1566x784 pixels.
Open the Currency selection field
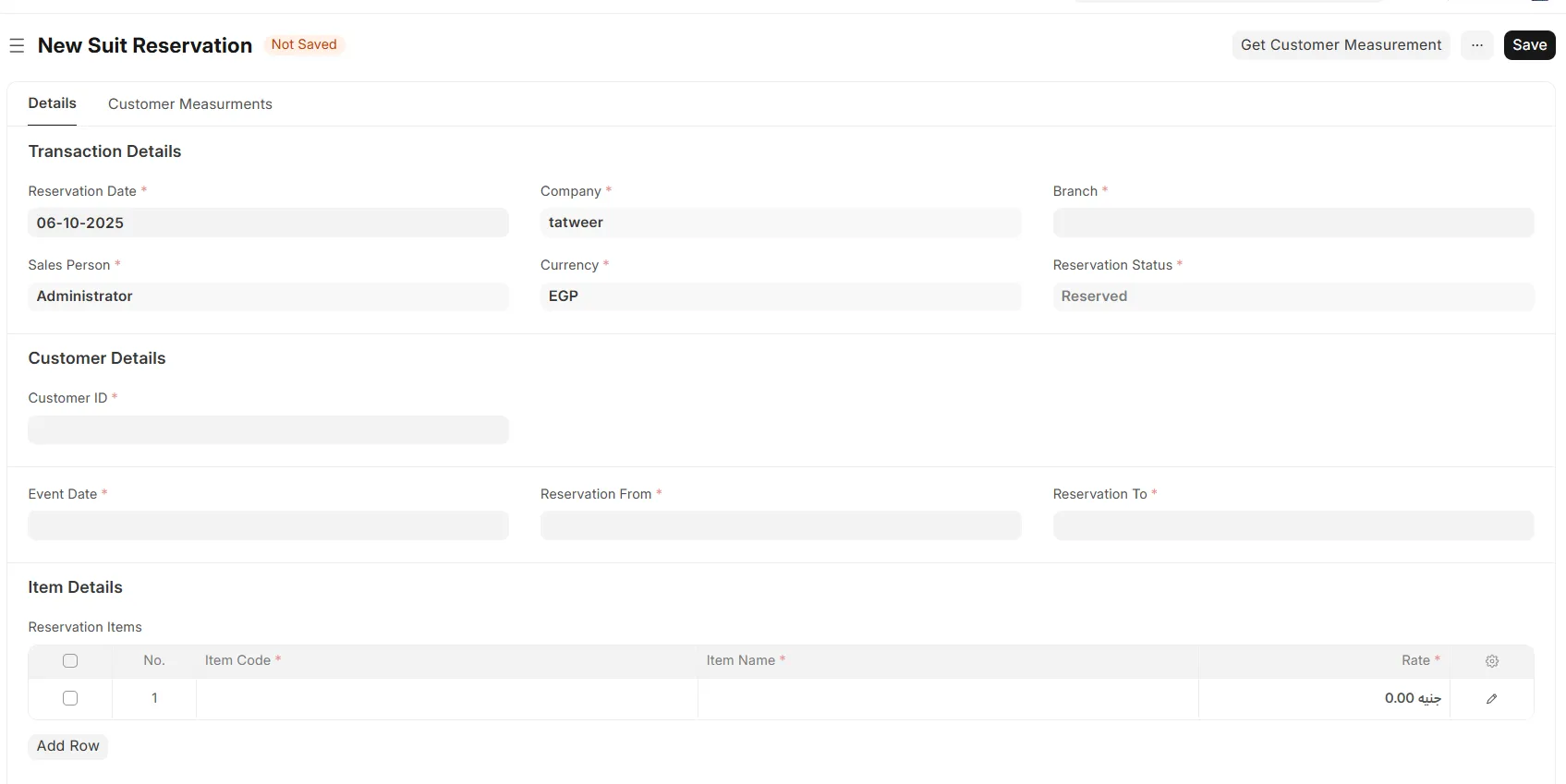coord(780,296)
